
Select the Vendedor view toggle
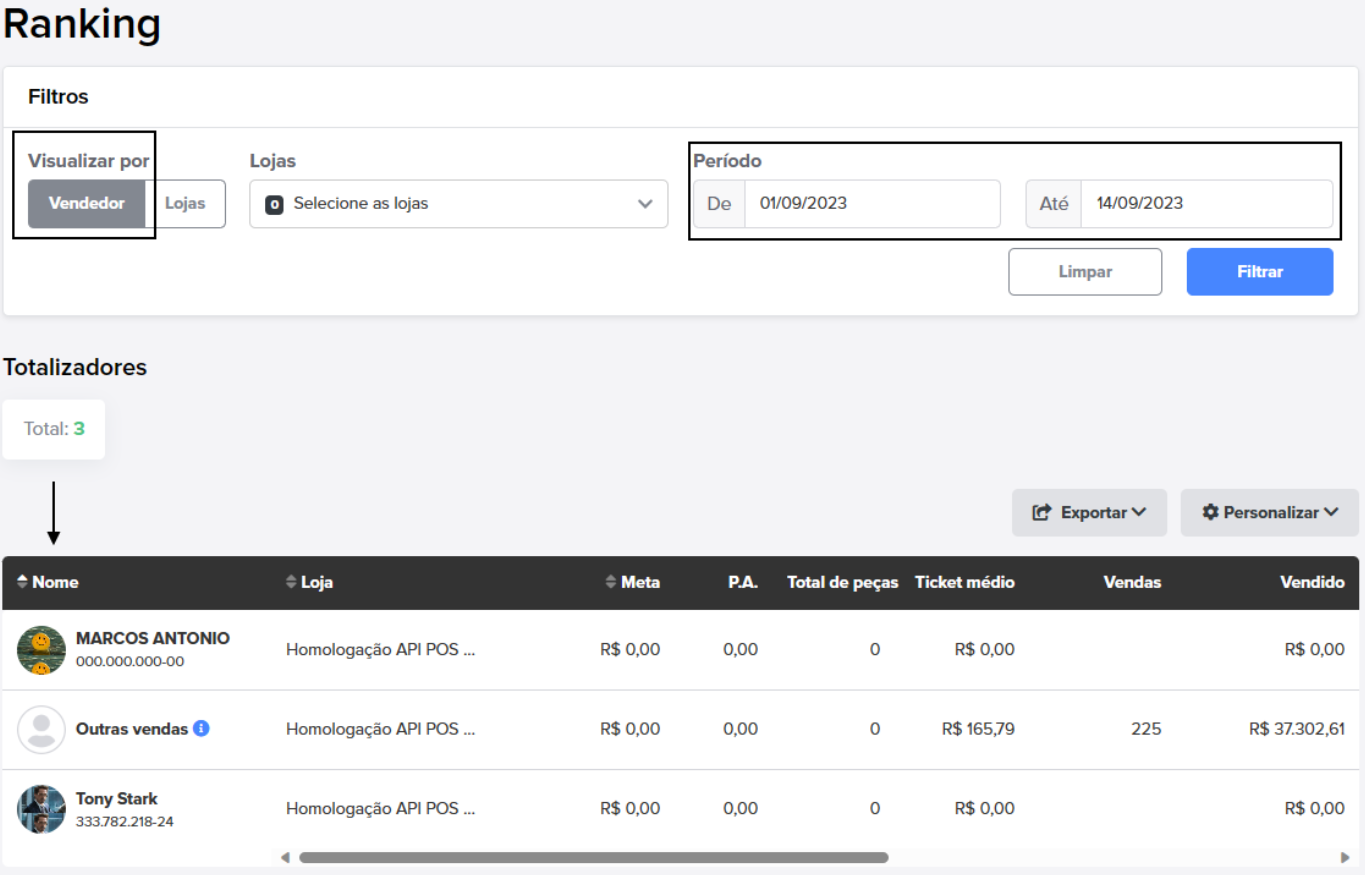point(87,204)
